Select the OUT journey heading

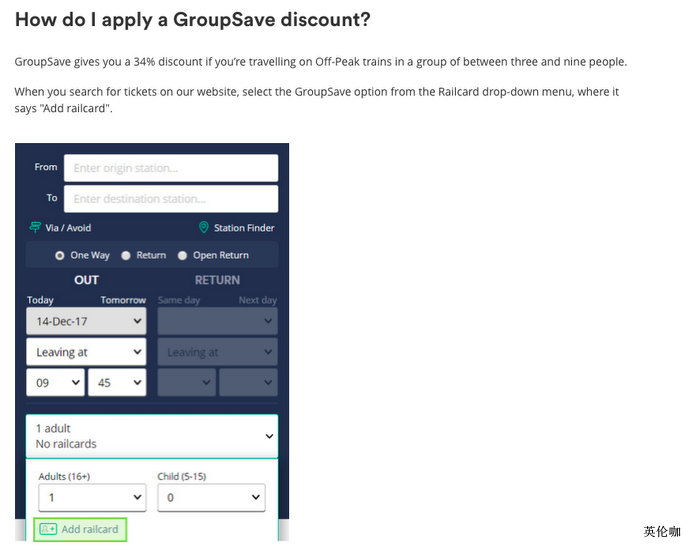[x=87, y=280]
